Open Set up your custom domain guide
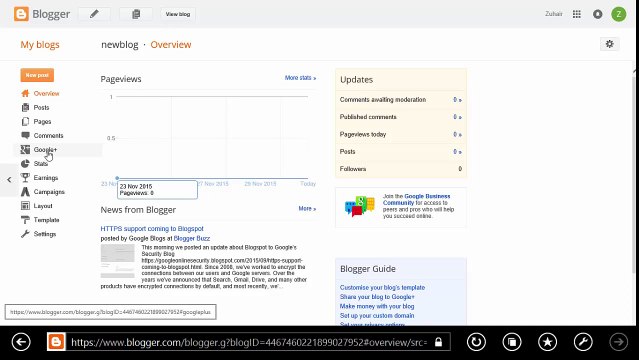This screenshot has height=360, width=639. pos(377,316)
